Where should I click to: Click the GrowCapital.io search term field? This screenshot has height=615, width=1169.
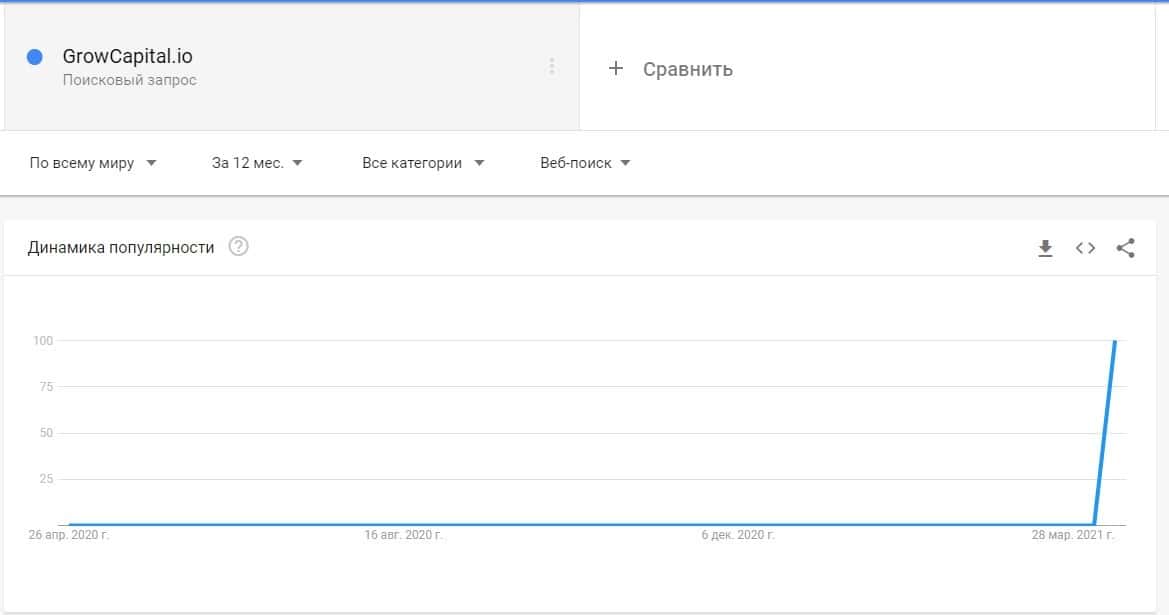click(127, 57)
